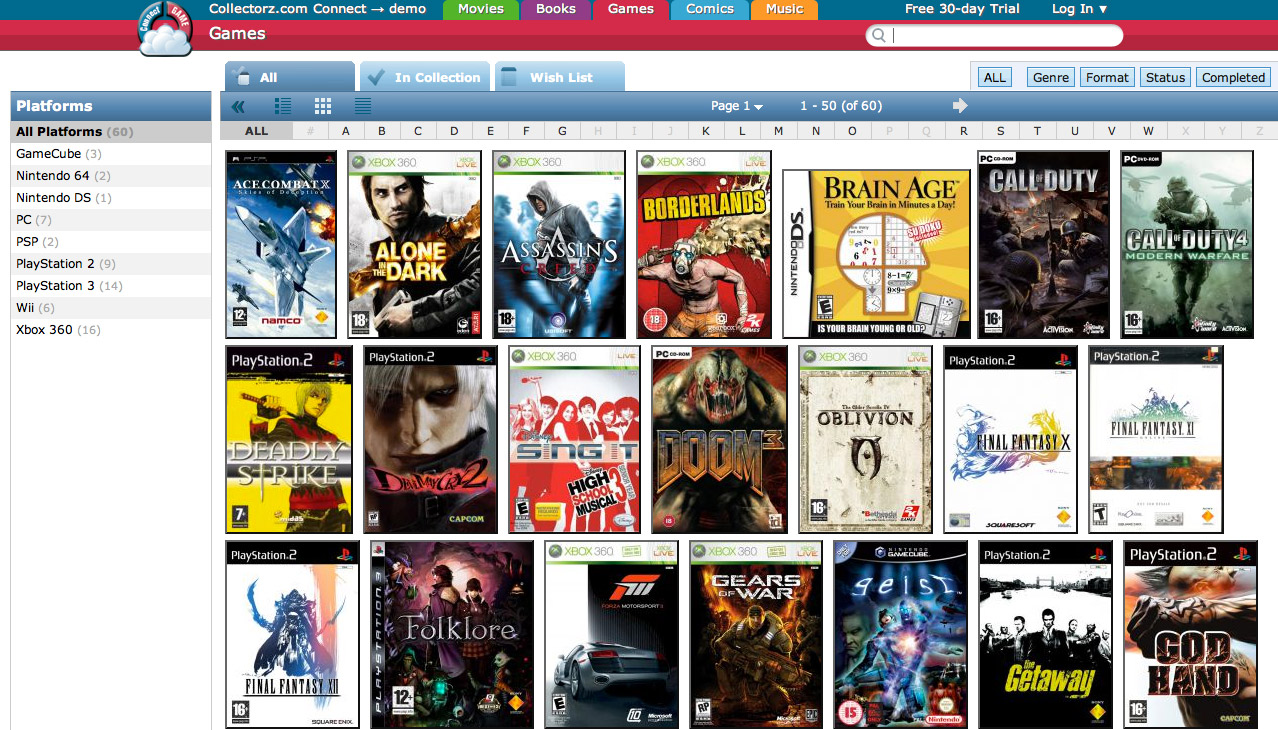Open the Alone in the Dark cover

pyautogui.click(x=414, y=245)
